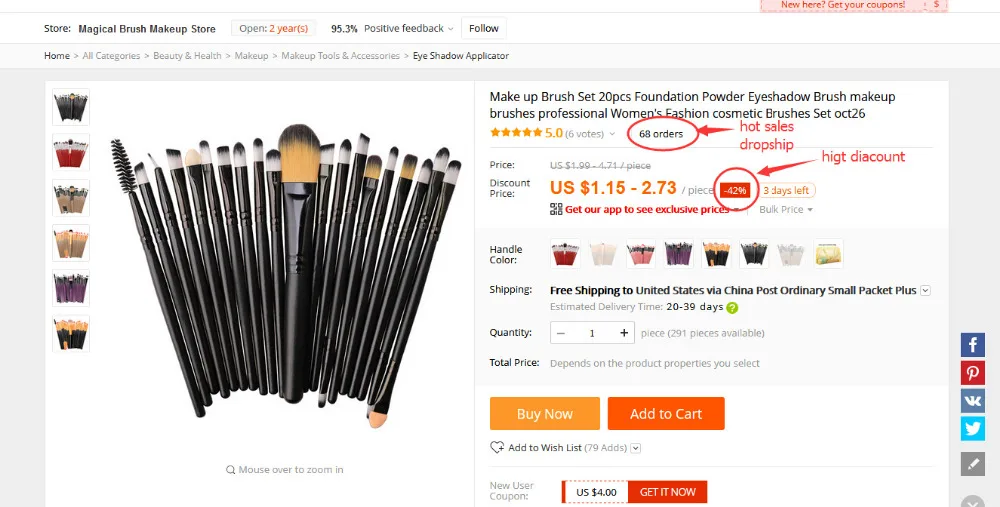Go to Makeup Tools & Accessories breadcrumb

click(x=341, y=56)
